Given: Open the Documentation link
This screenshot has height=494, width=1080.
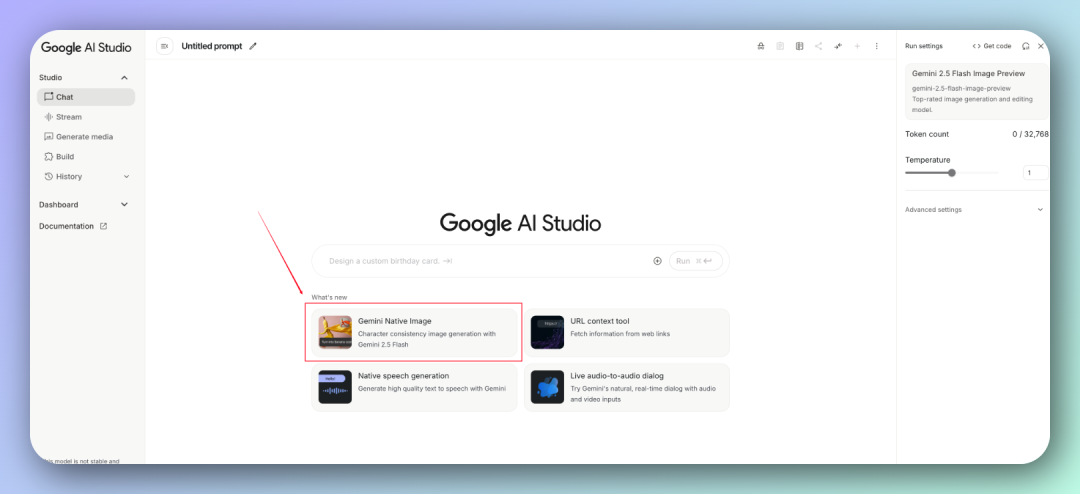Looking at the screenshot, I should pyautogui.click(x=73, y=226).
